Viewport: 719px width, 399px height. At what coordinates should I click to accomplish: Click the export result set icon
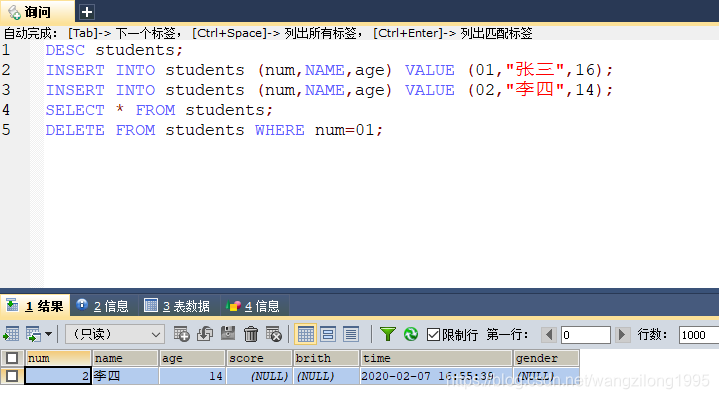coord(11,334)
